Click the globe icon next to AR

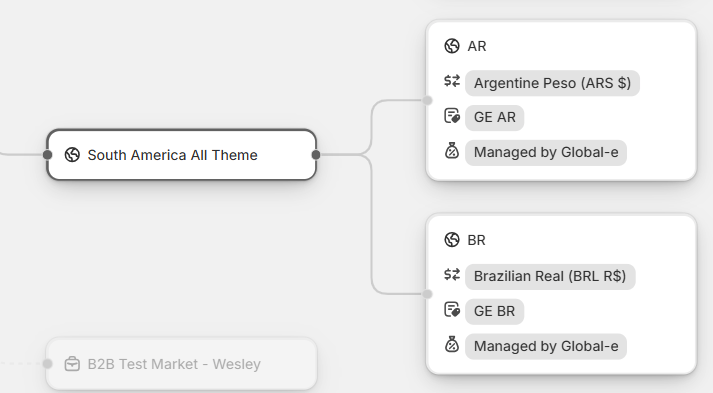tap(452, 46)
